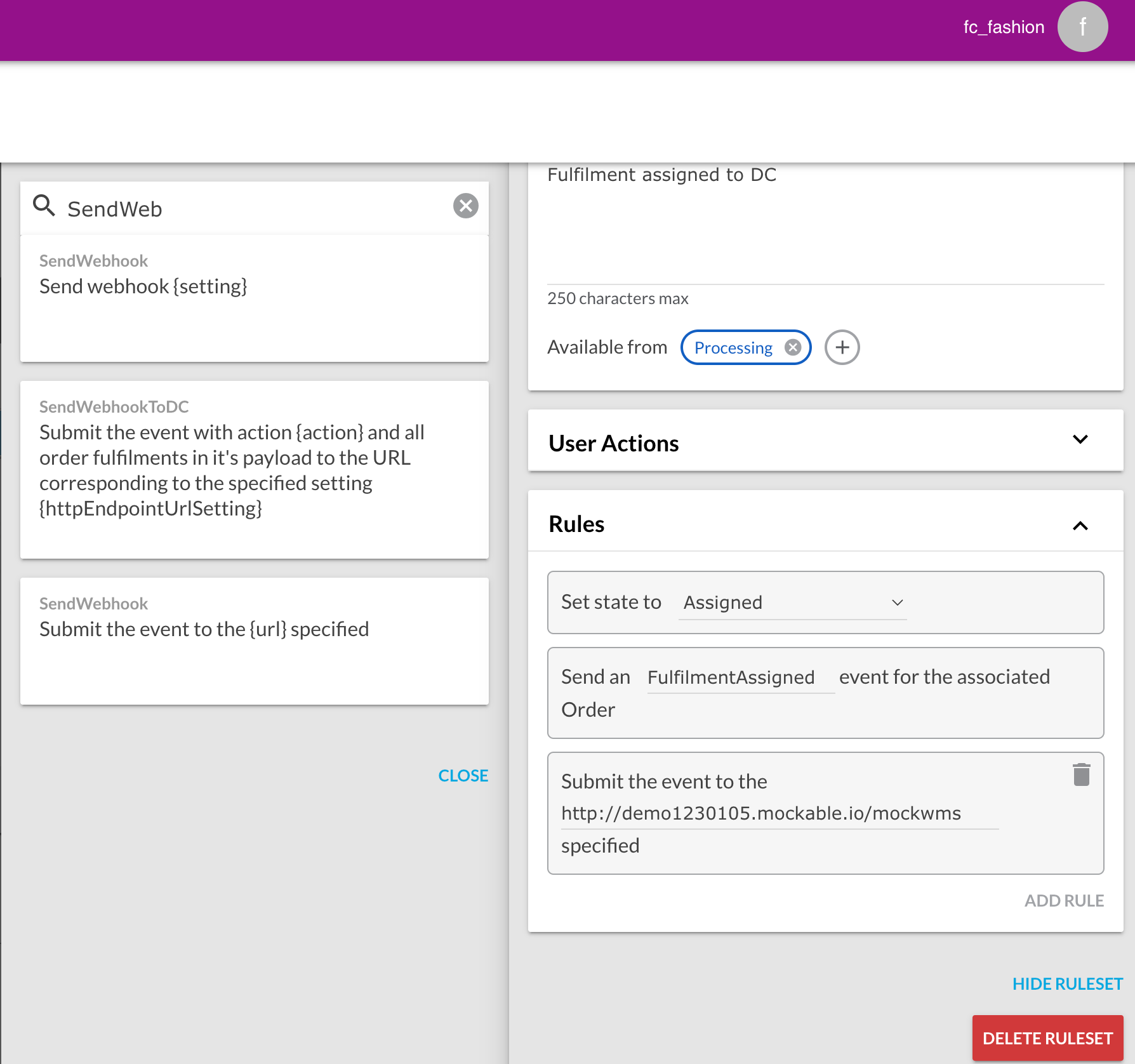This screenshot has height=1064, width=1135.
Task: Open the user avatar menu
Action: pyautogui.click(x=1082, y=27)
